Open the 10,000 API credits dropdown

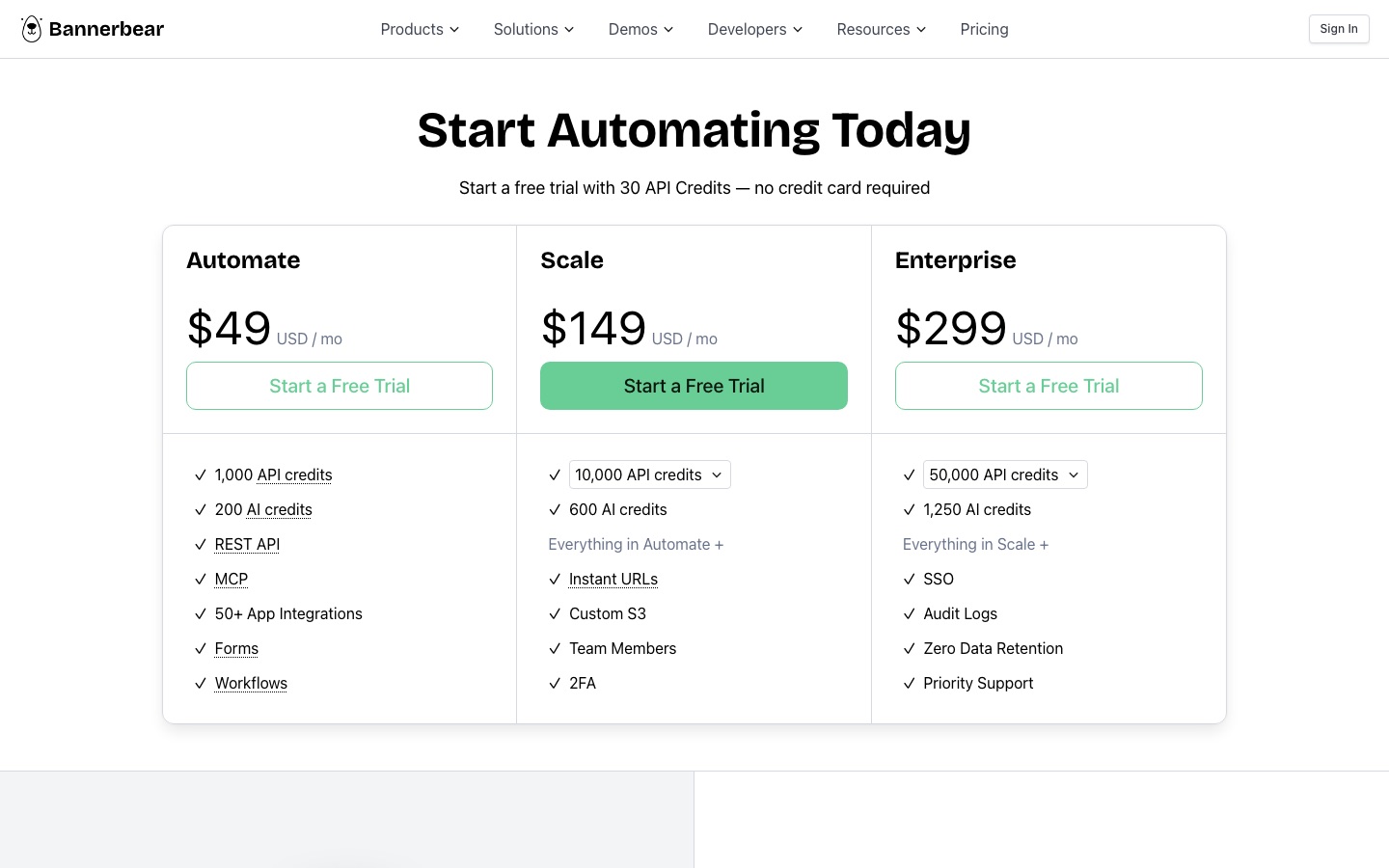(649, 475)
